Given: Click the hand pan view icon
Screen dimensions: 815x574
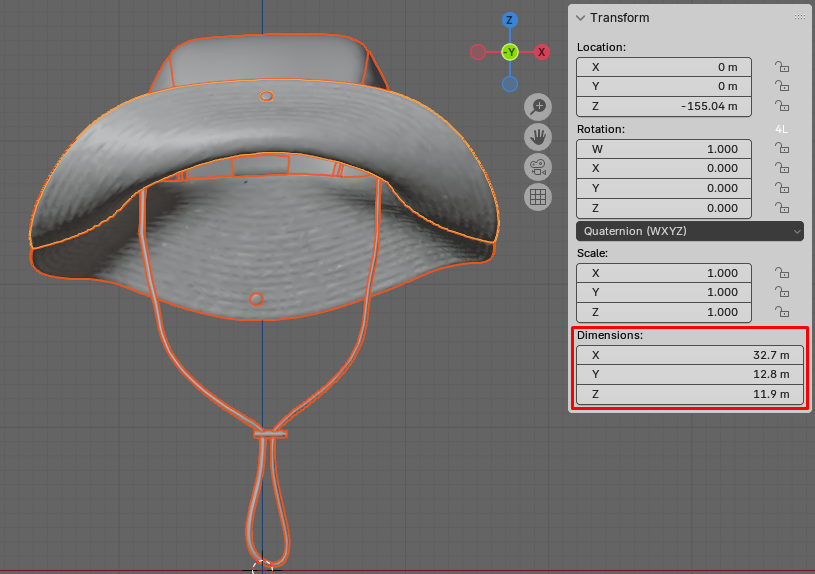Looking at the screenshot, I should point(538,137).
